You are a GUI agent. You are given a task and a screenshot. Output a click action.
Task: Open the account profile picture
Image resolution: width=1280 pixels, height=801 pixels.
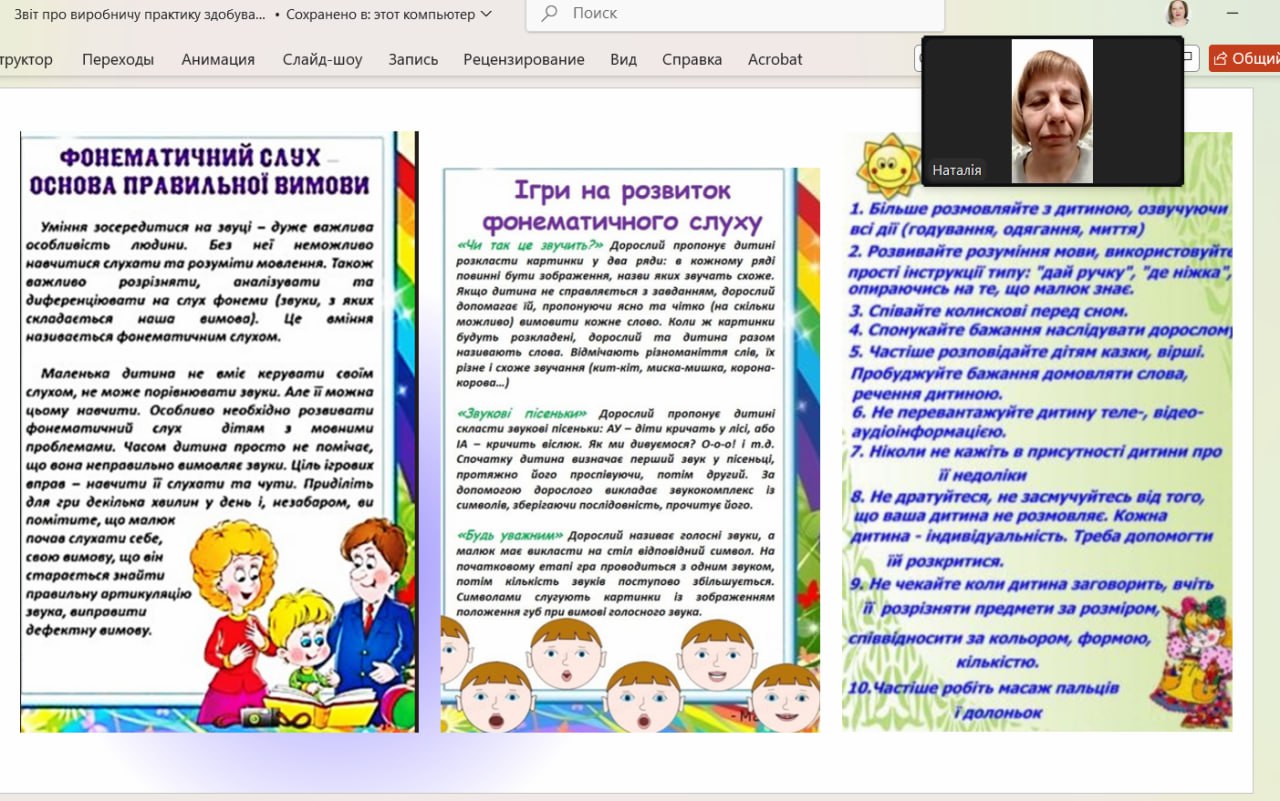(x=1177, y=13)
